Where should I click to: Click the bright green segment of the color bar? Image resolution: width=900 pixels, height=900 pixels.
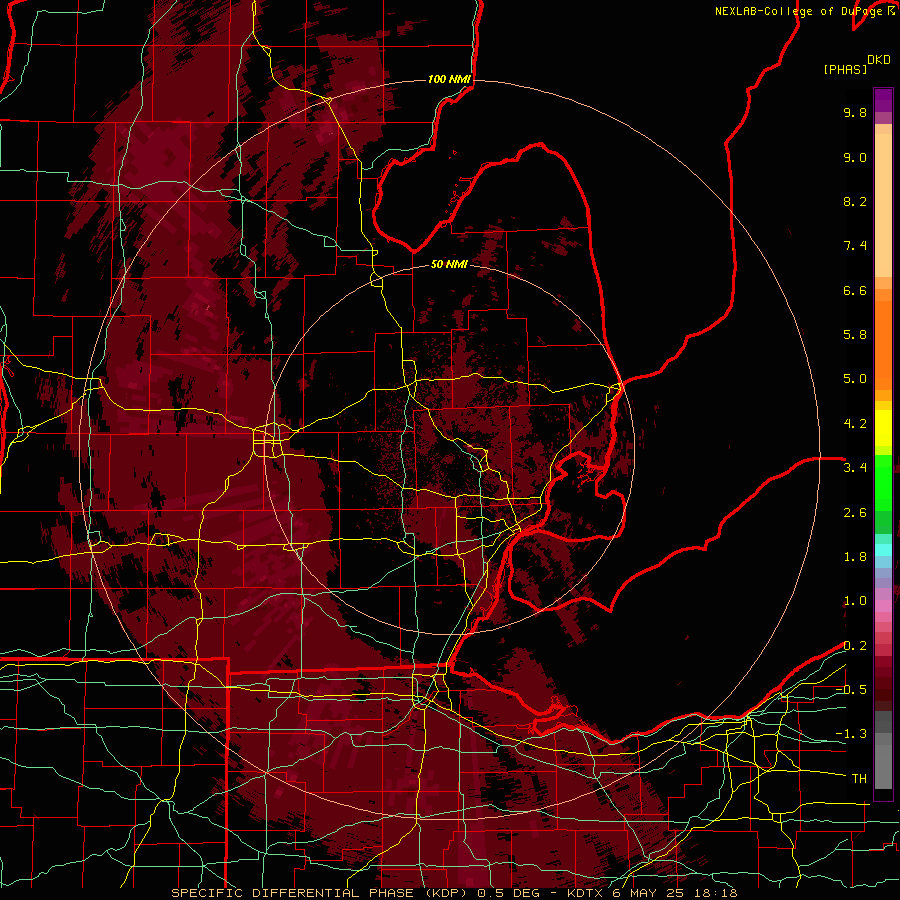point(883,482)
